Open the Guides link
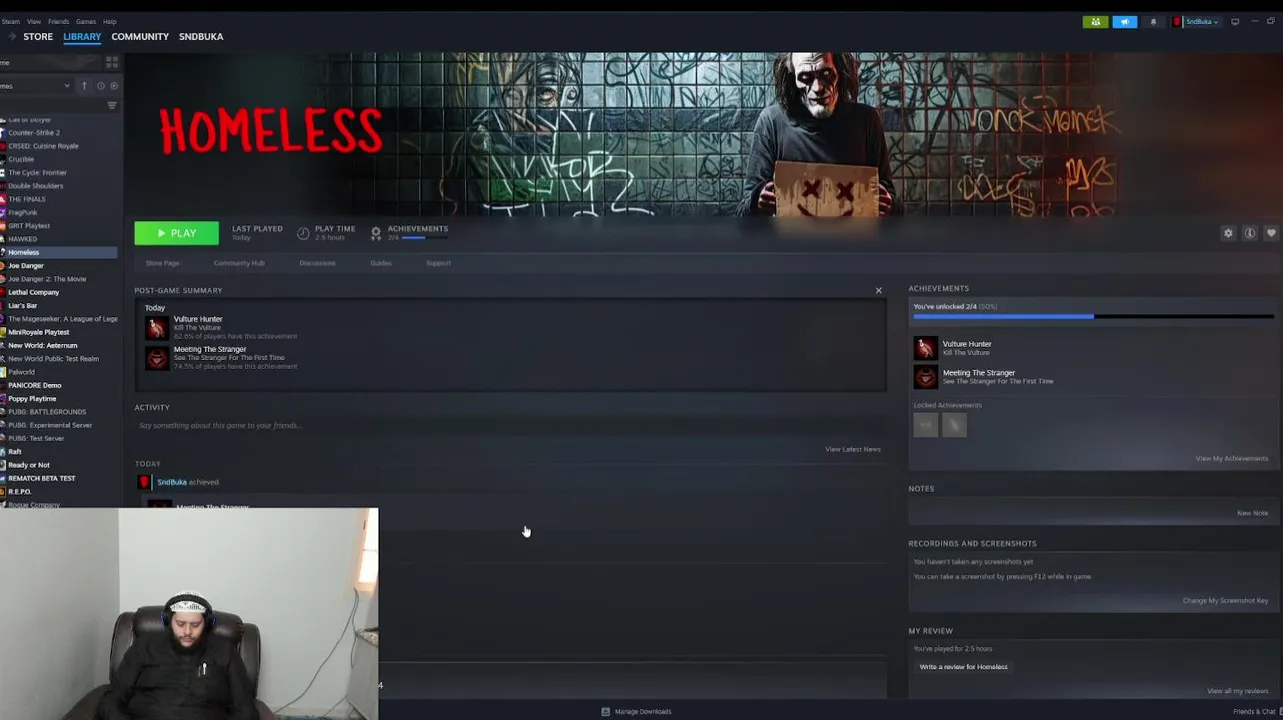Screen dimensions: 1283x720 (x=381, y=263)
